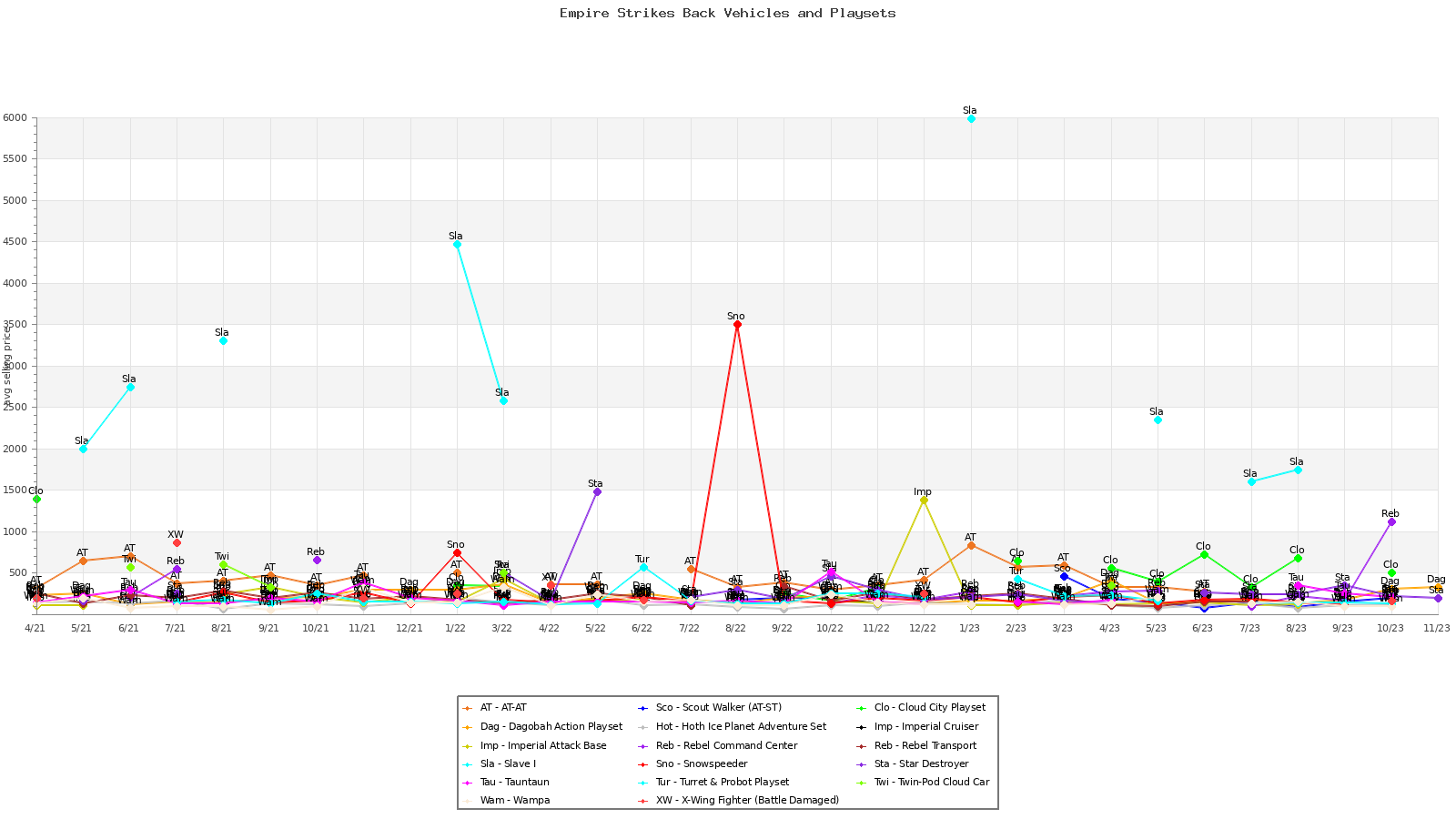Click the Reb - Rebel Command Center legend entry
The width and height of the screenshot is (1456, 819).
[717, 745]
